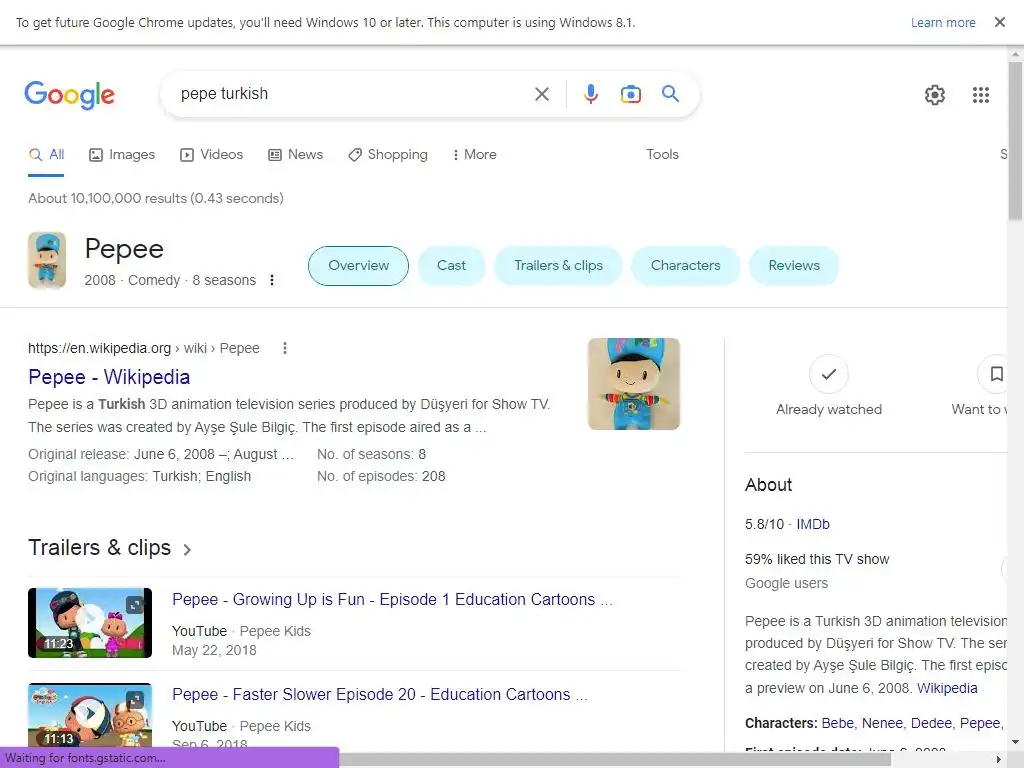Clear the search box with X icon
The width and height of the screenshot is (1024, 768).
[541, 94]
